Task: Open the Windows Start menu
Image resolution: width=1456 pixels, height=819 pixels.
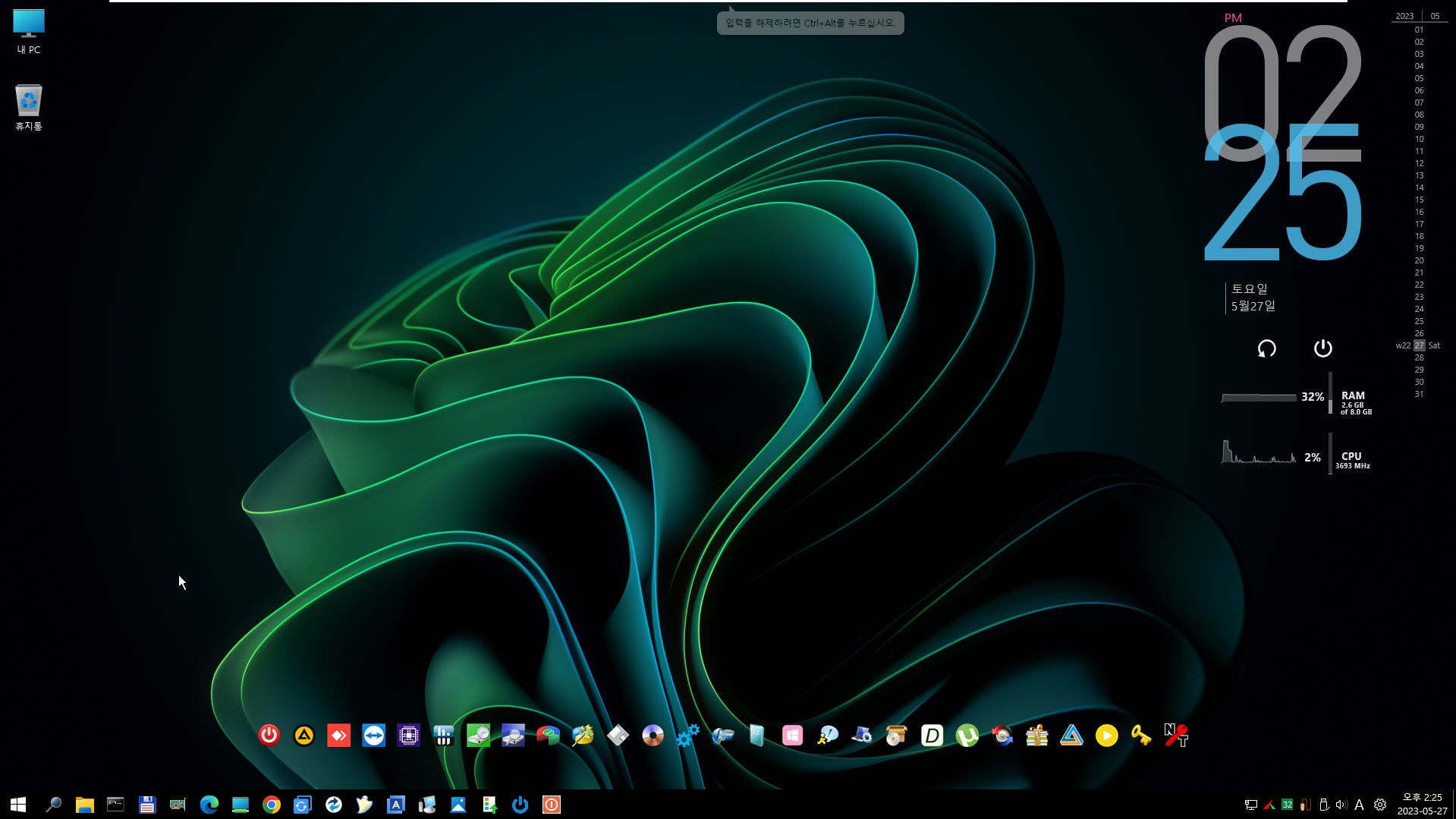Action: tap(18, 805)
